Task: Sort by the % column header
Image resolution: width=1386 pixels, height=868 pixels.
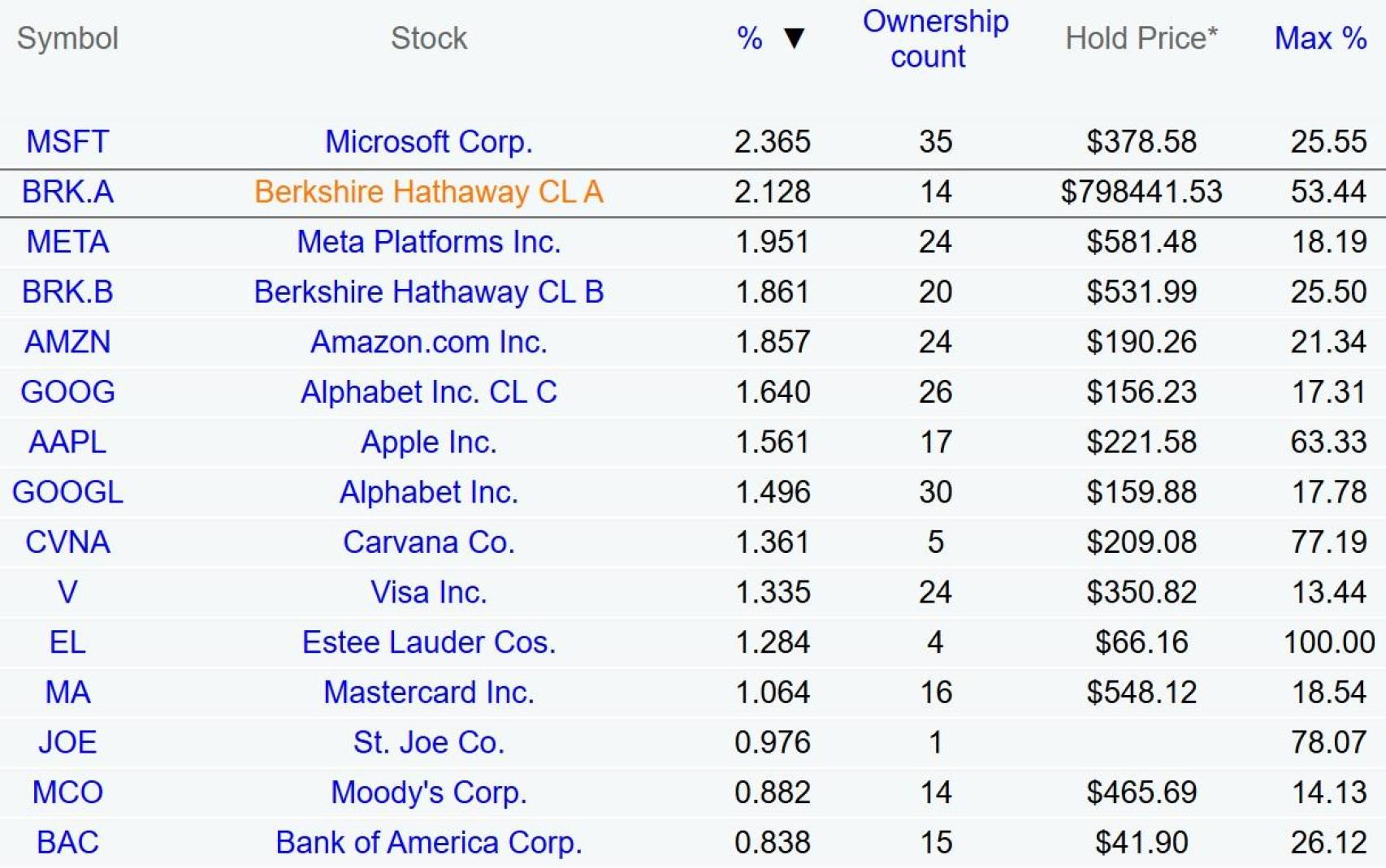Action: 749,38
